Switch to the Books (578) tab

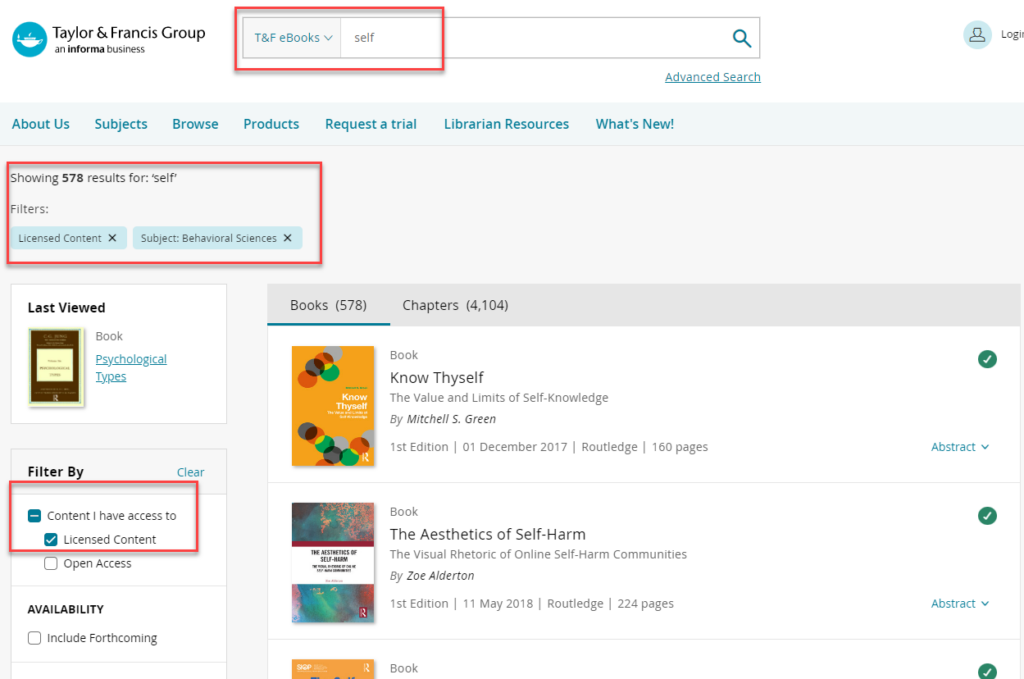click(x=328, y=305)
